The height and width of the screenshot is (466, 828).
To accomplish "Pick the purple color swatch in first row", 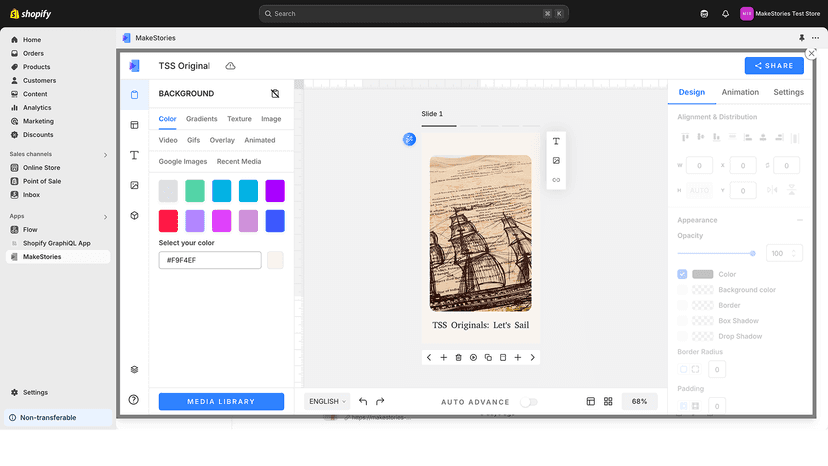I will click(x=275, y=191).
